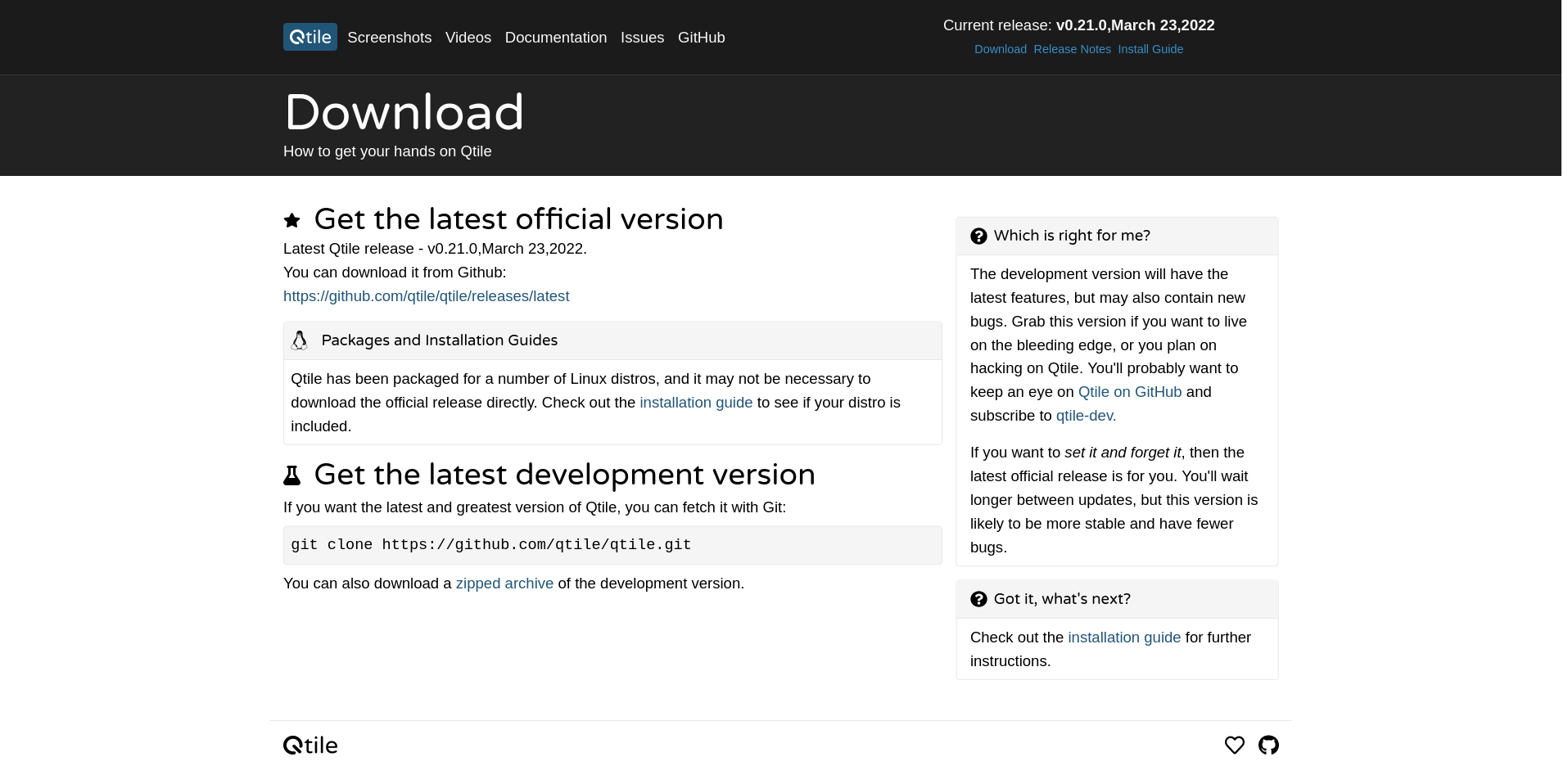
Task: Click the question mark icon on Got it, what's next
Action: [979, 599]
